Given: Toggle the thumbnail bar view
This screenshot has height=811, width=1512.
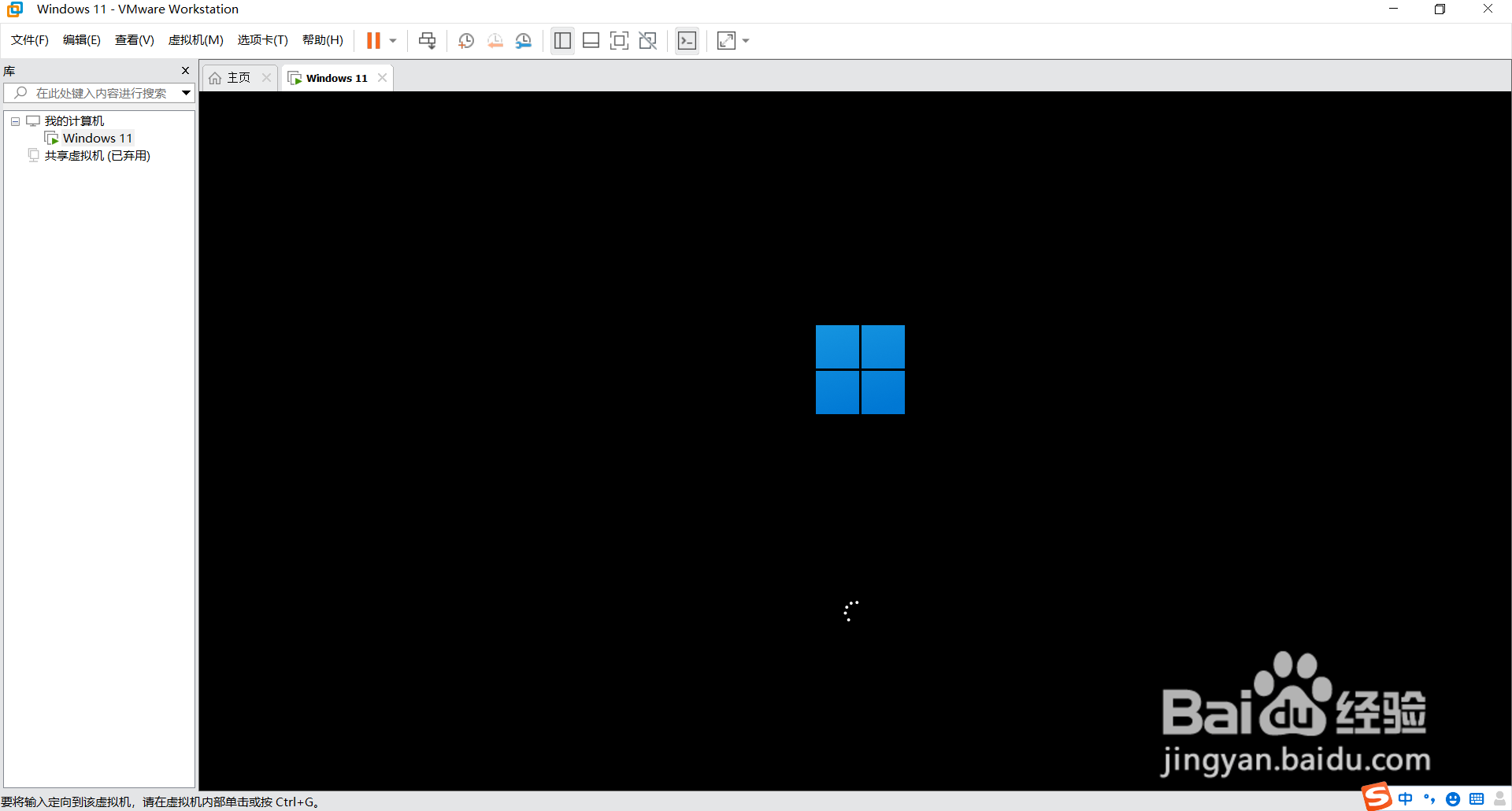Looking at the screenshot, I should (591, 41).
